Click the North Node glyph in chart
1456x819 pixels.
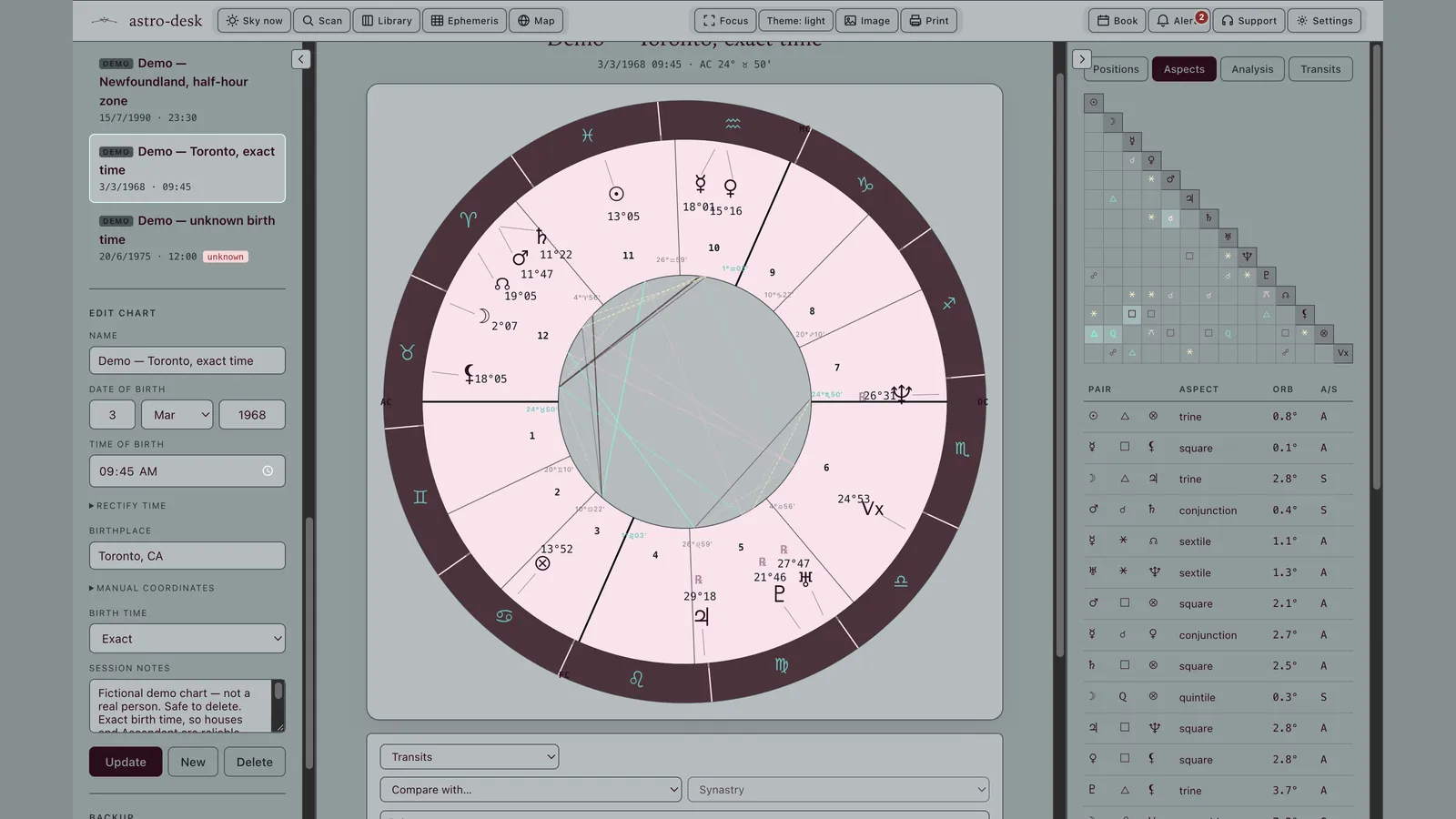[501, 284]
